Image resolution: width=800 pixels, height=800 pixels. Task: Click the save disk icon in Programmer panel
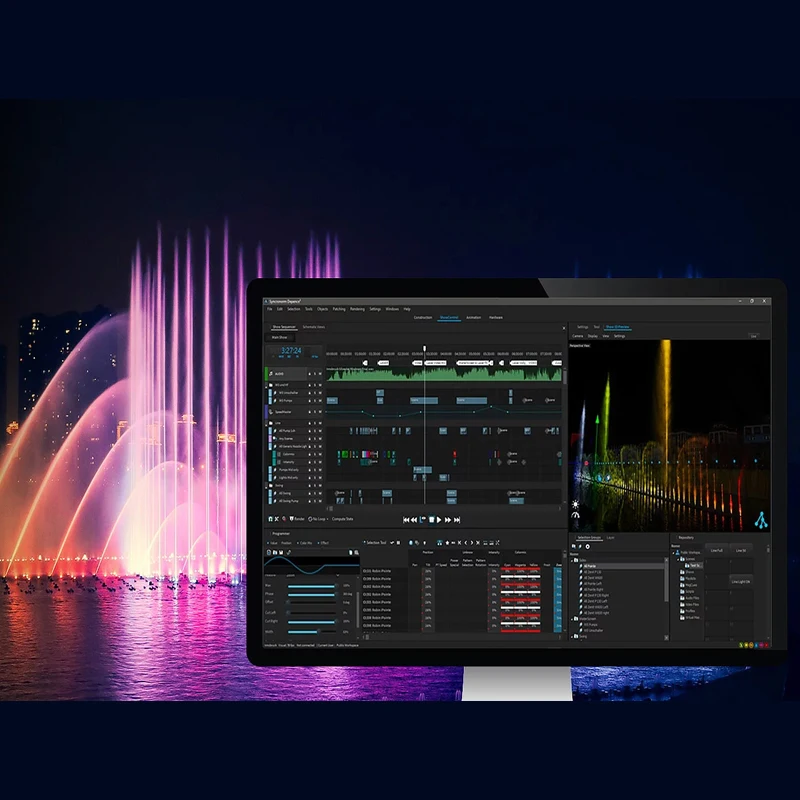click(x=281, y=552)
